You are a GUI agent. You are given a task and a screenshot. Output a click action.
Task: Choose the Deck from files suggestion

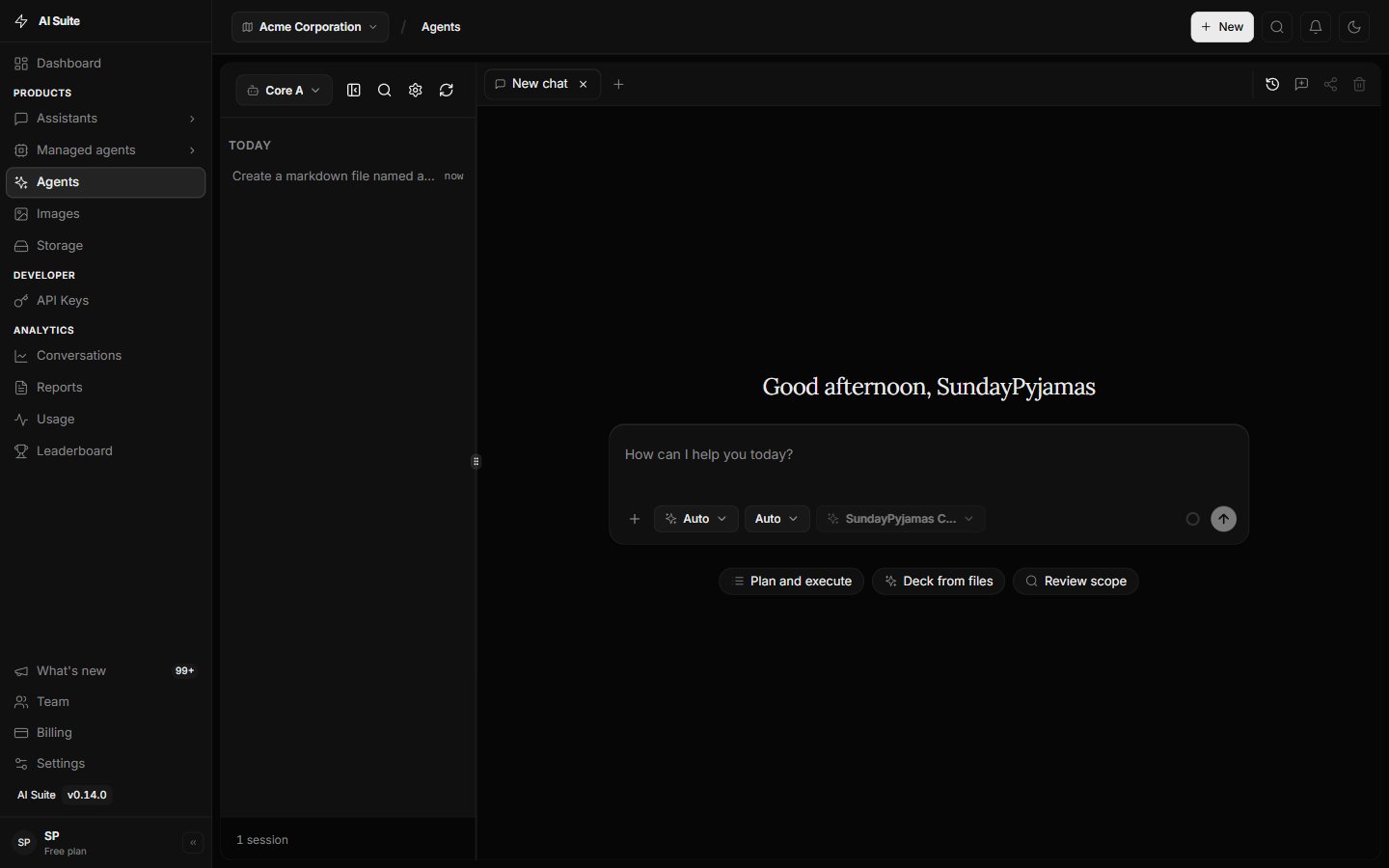coord(939,582)
